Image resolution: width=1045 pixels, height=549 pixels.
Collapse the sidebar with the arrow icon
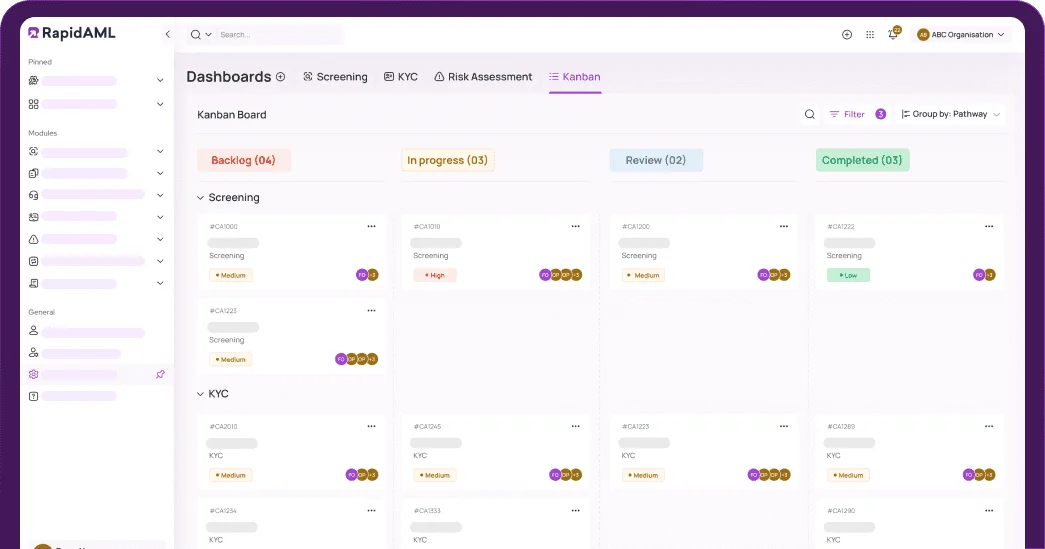click(167, 34)
